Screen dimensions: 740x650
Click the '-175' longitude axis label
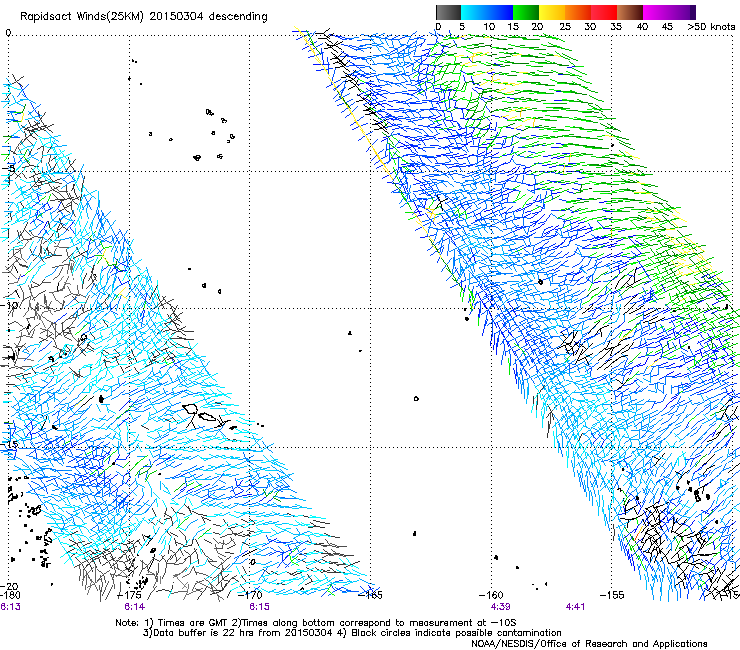point(129,595)
